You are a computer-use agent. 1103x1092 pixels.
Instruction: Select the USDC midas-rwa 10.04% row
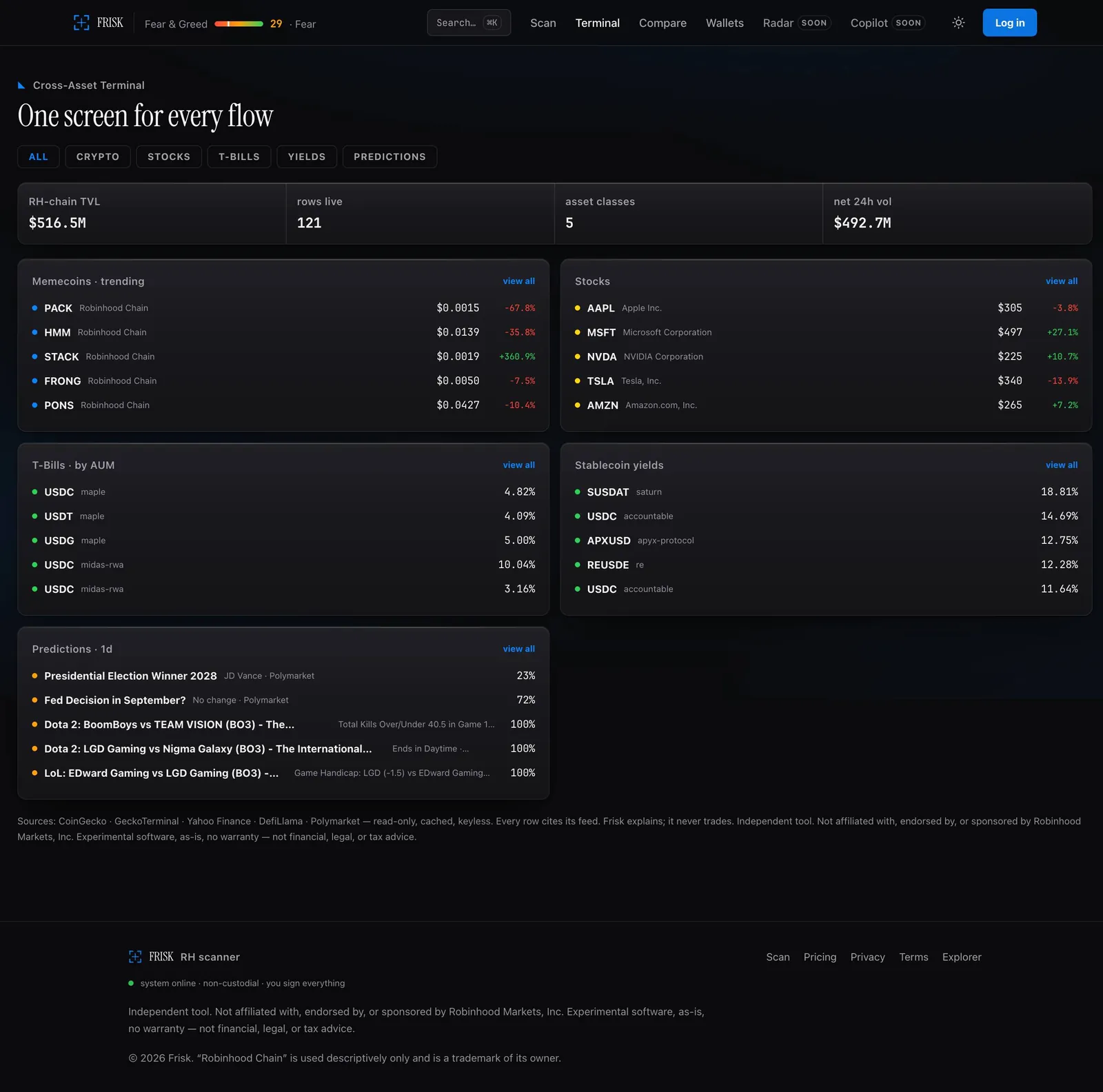click(x=283, y=565)
